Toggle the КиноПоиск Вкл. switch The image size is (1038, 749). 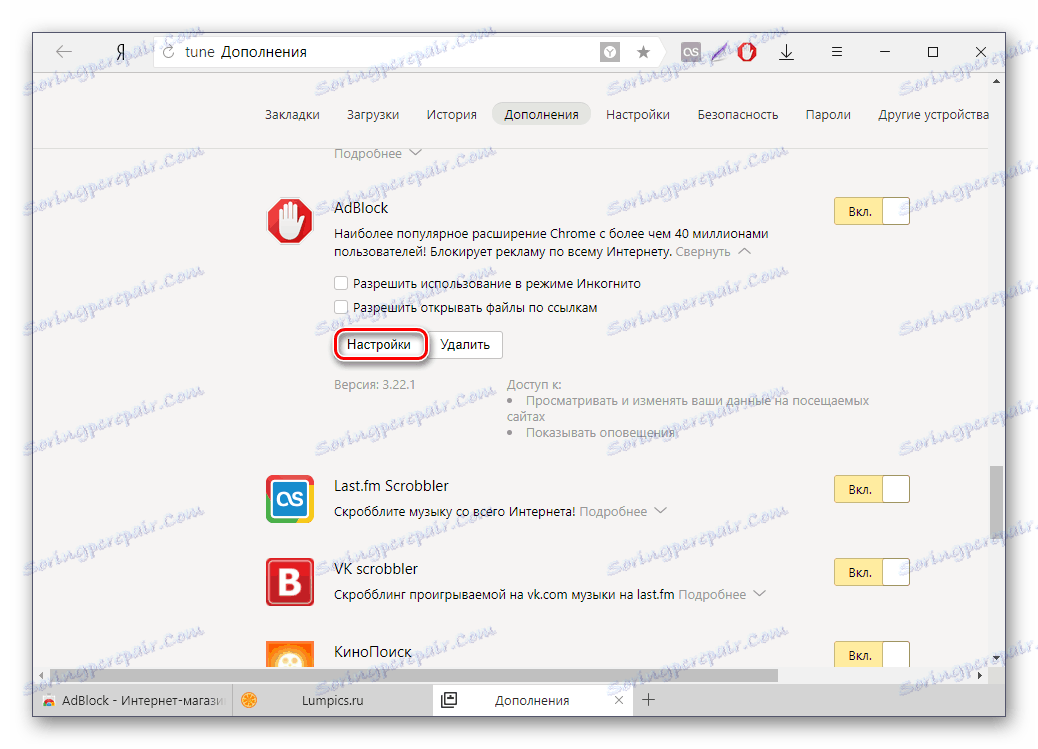coord(871,654)
